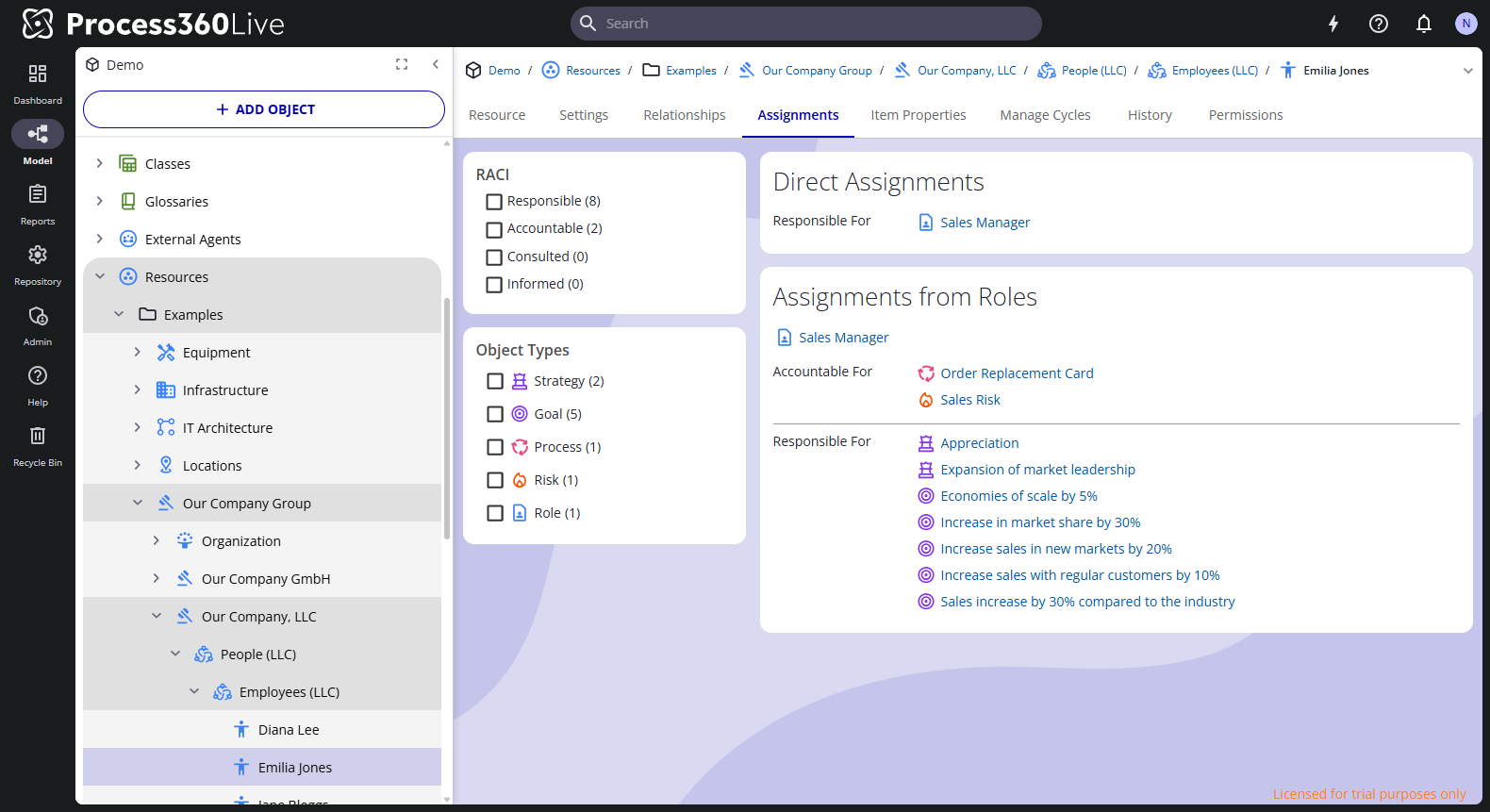Open the Order Replacement Card link
Screen dimensions: 1490x812
1017,373
